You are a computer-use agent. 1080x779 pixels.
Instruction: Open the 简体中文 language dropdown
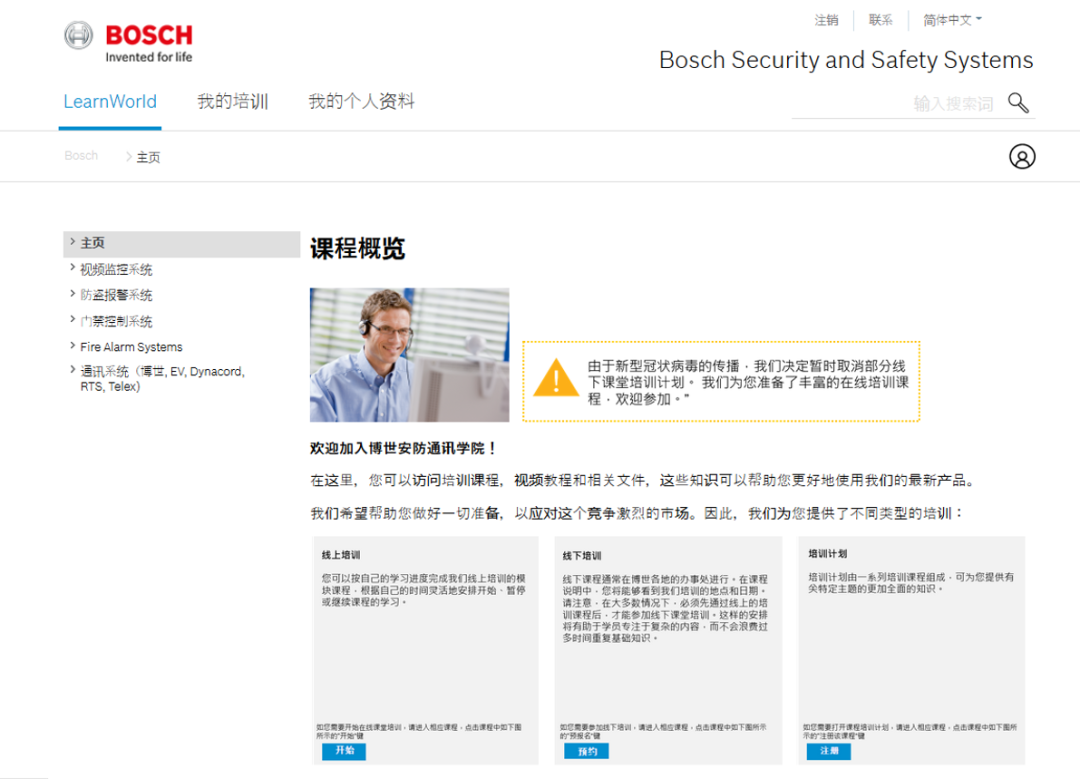point(952,20)
